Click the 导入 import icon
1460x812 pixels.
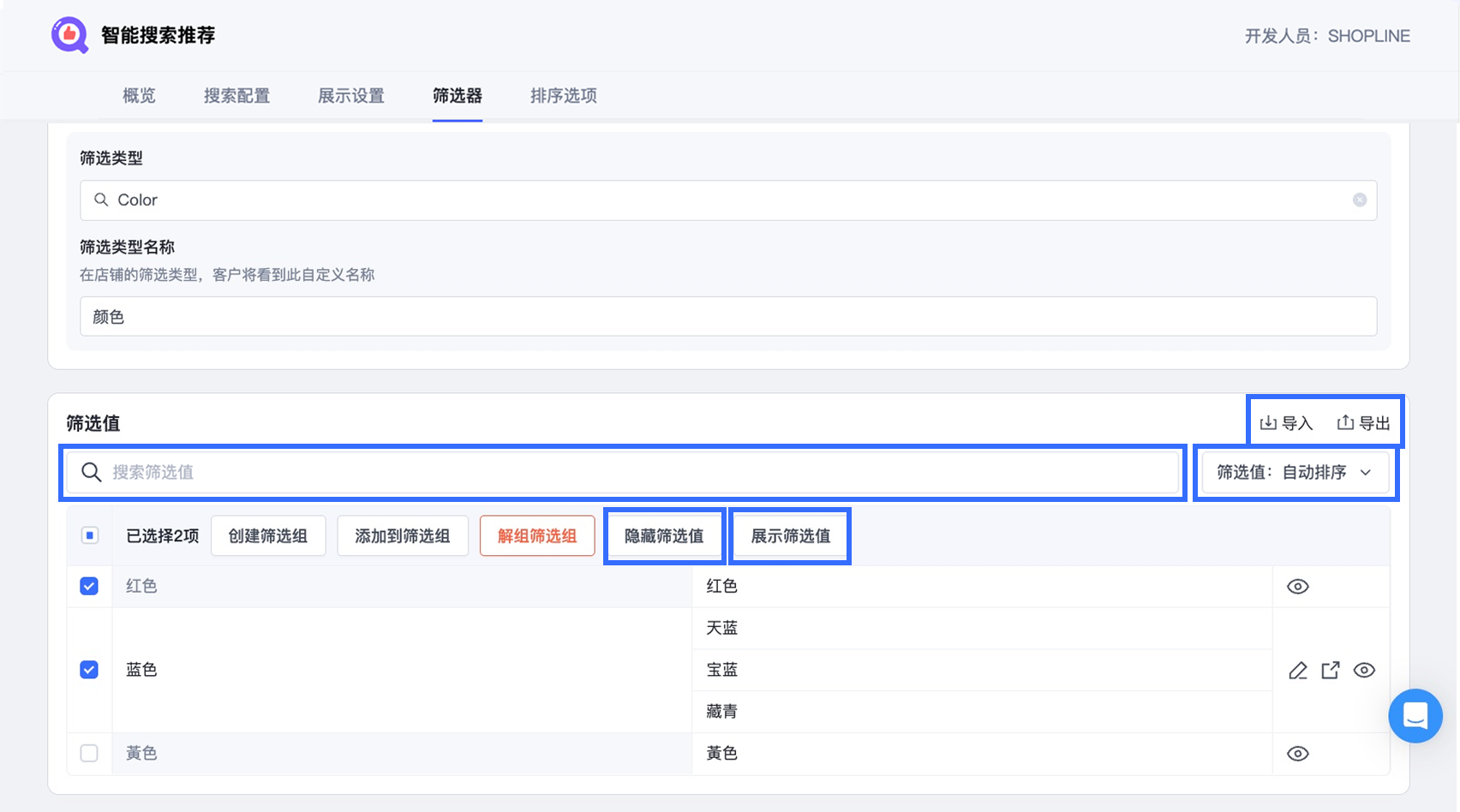(x=1268, y=423)
